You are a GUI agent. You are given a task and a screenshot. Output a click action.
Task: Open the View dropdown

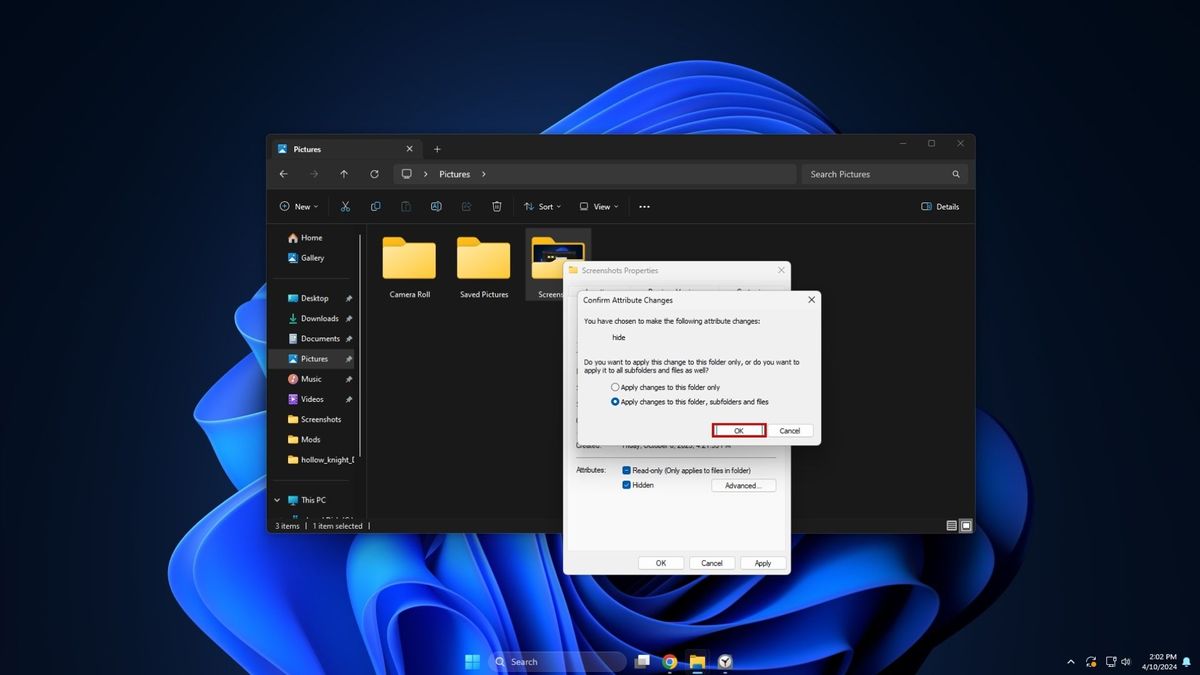pos(598,206)
